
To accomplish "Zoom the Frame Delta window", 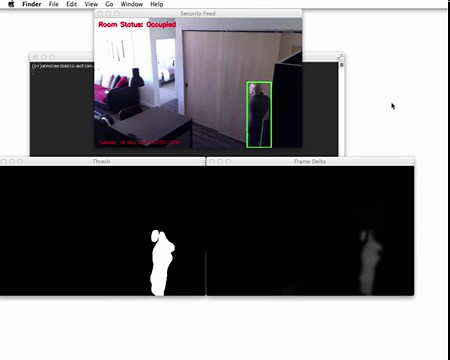I will pos(228,161).
